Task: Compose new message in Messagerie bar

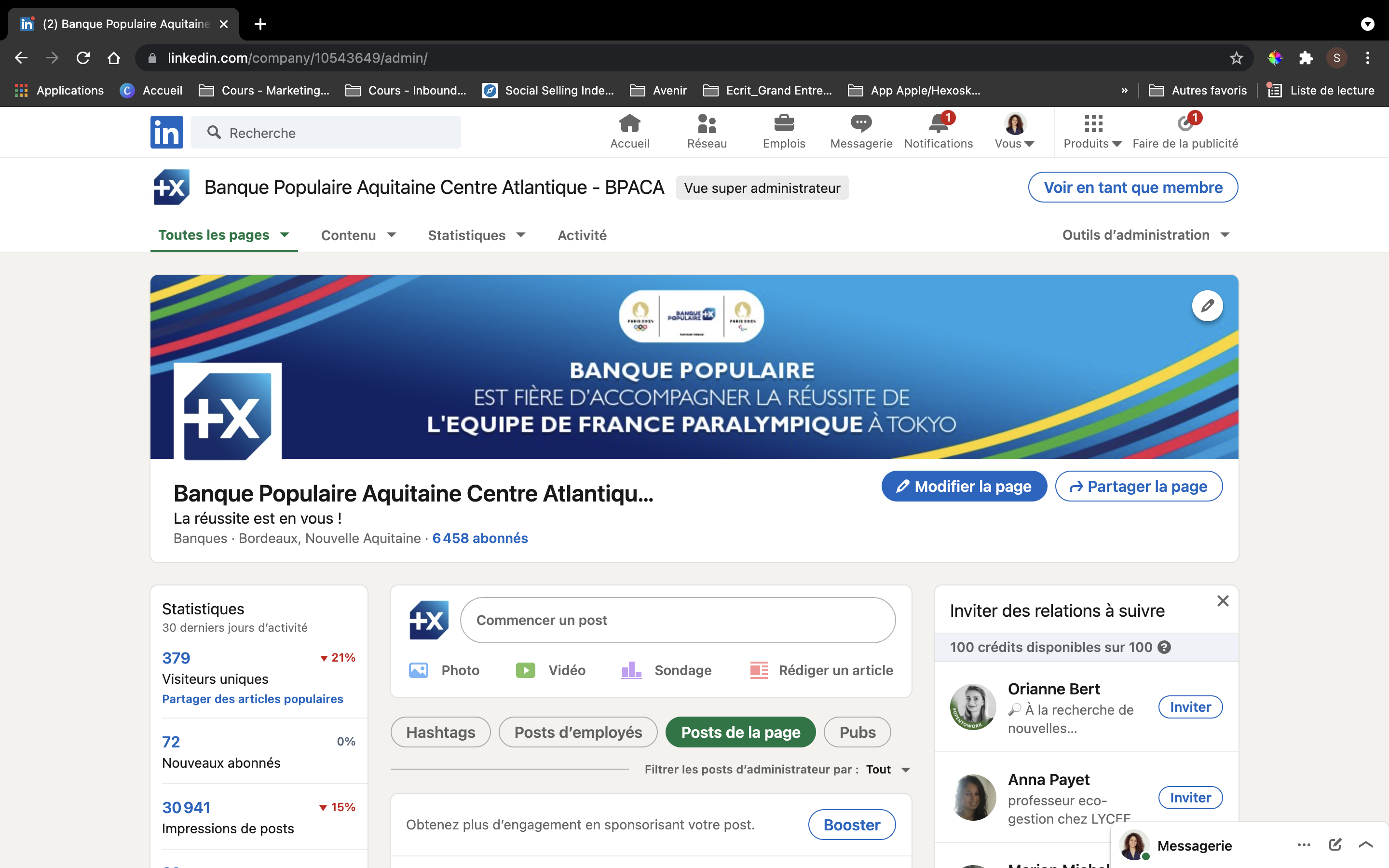Action: point(1335,844)
